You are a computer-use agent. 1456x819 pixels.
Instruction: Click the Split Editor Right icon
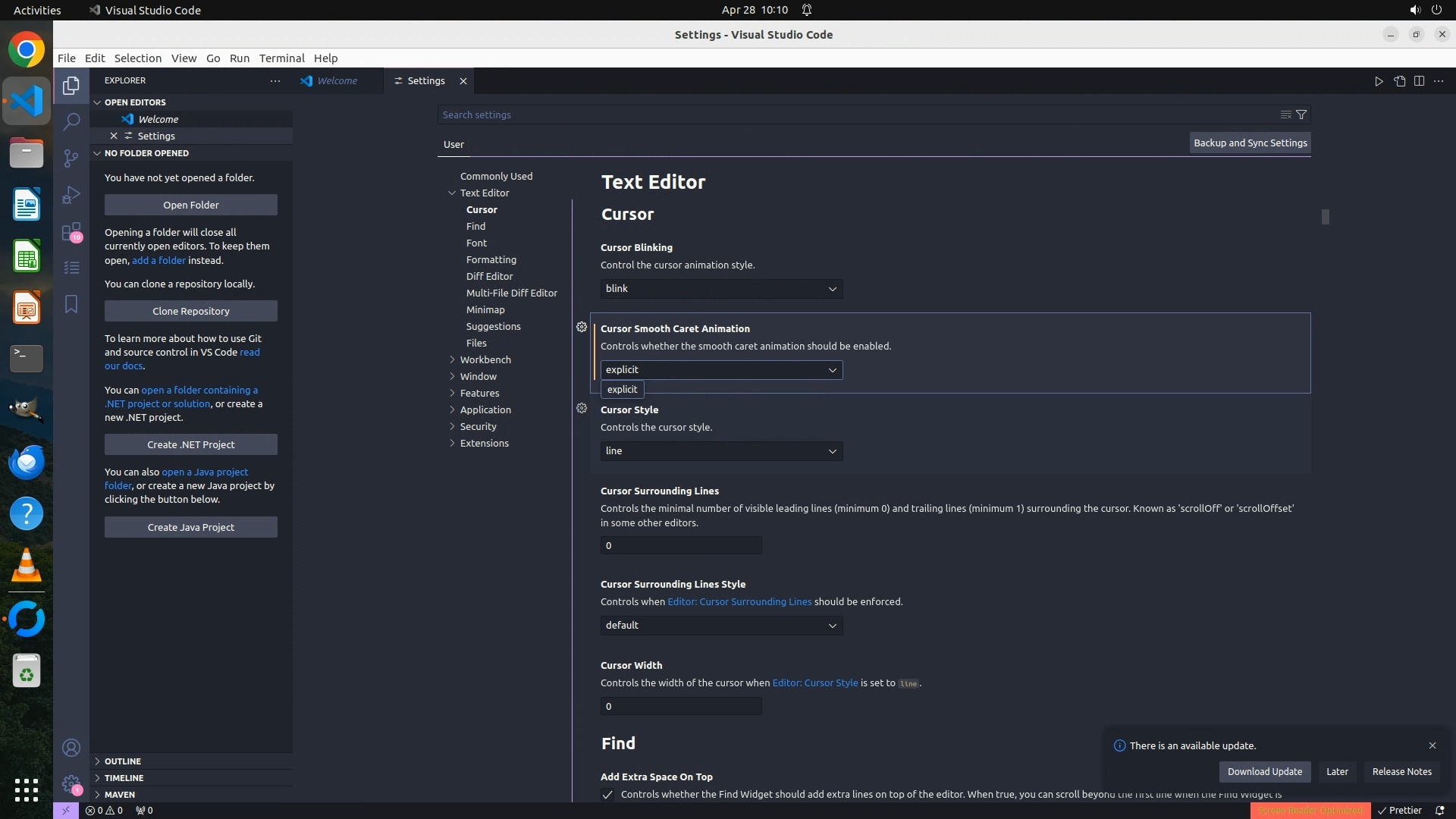click(x=1419, y=81)
